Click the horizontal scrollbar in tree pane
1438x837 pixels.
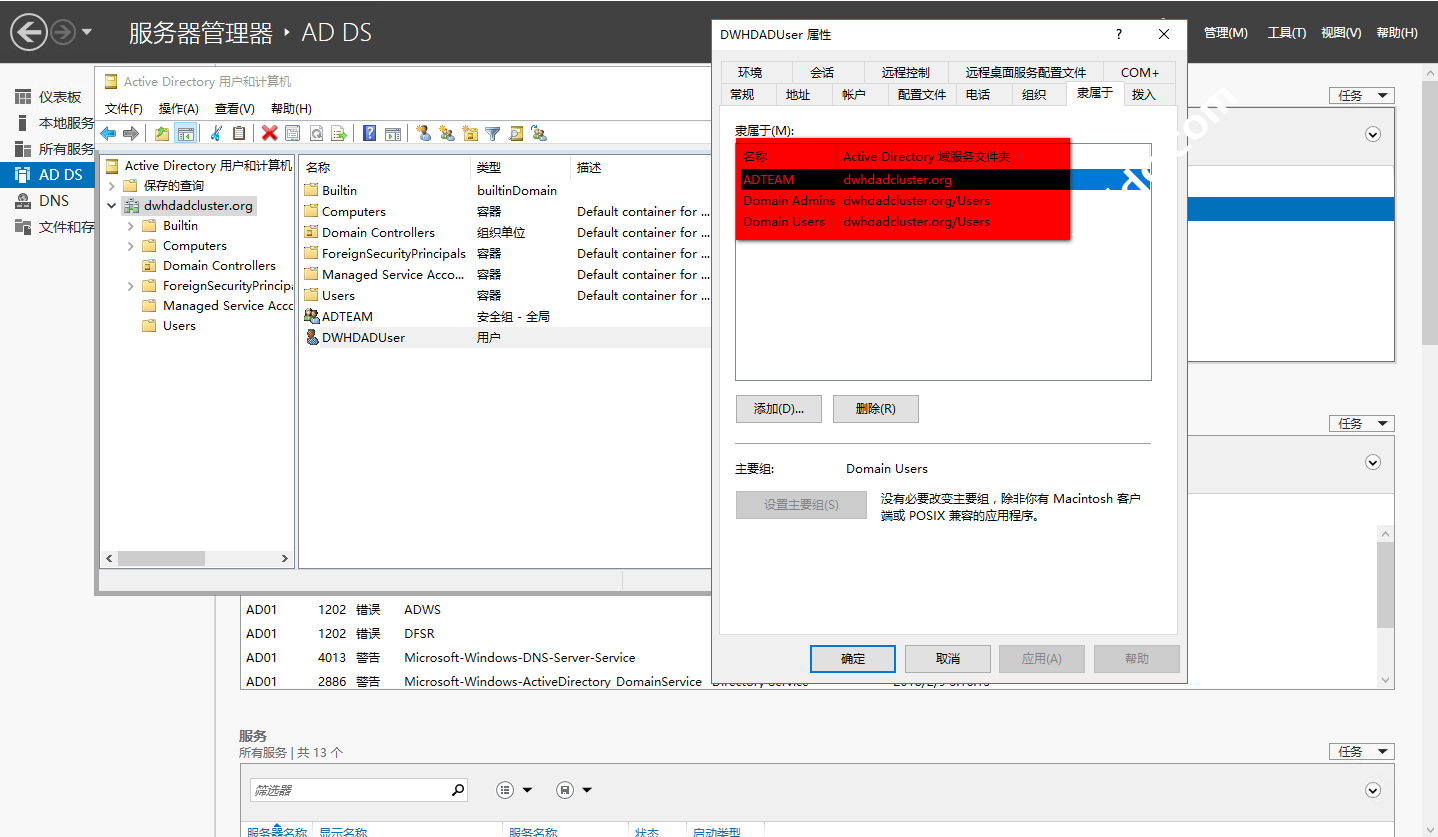(160, 558)
